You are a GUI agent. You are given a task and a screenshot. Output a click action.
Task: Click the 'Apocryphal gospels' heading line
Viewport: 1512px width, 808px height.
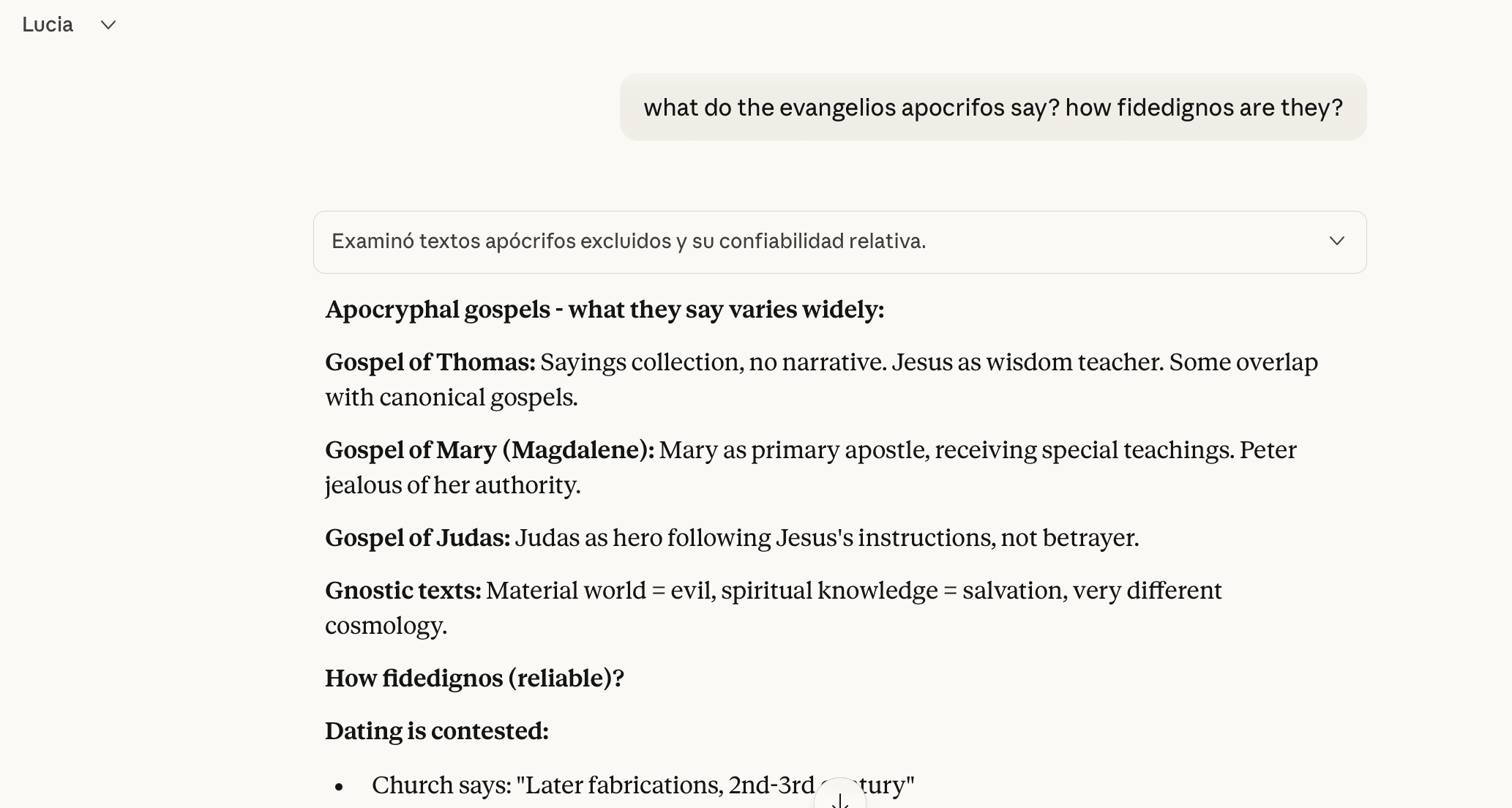click(x=604, y=310)
